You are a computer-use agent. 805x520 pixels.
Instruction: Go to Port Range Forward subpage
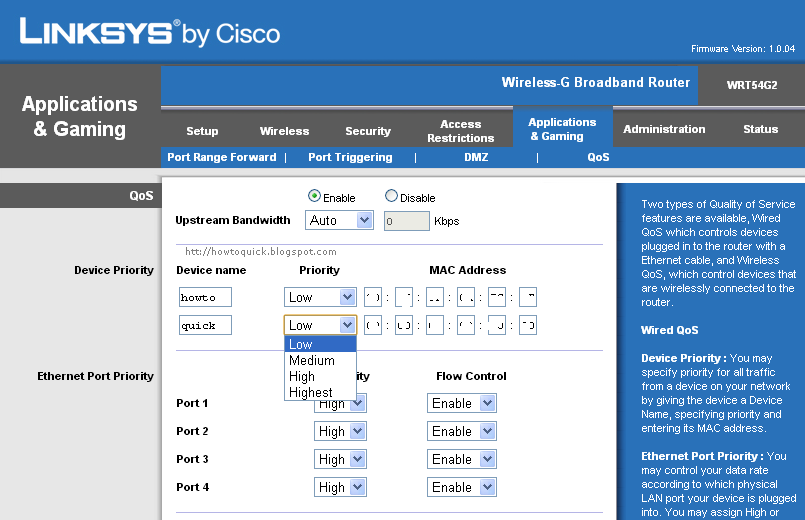point(222,157)
